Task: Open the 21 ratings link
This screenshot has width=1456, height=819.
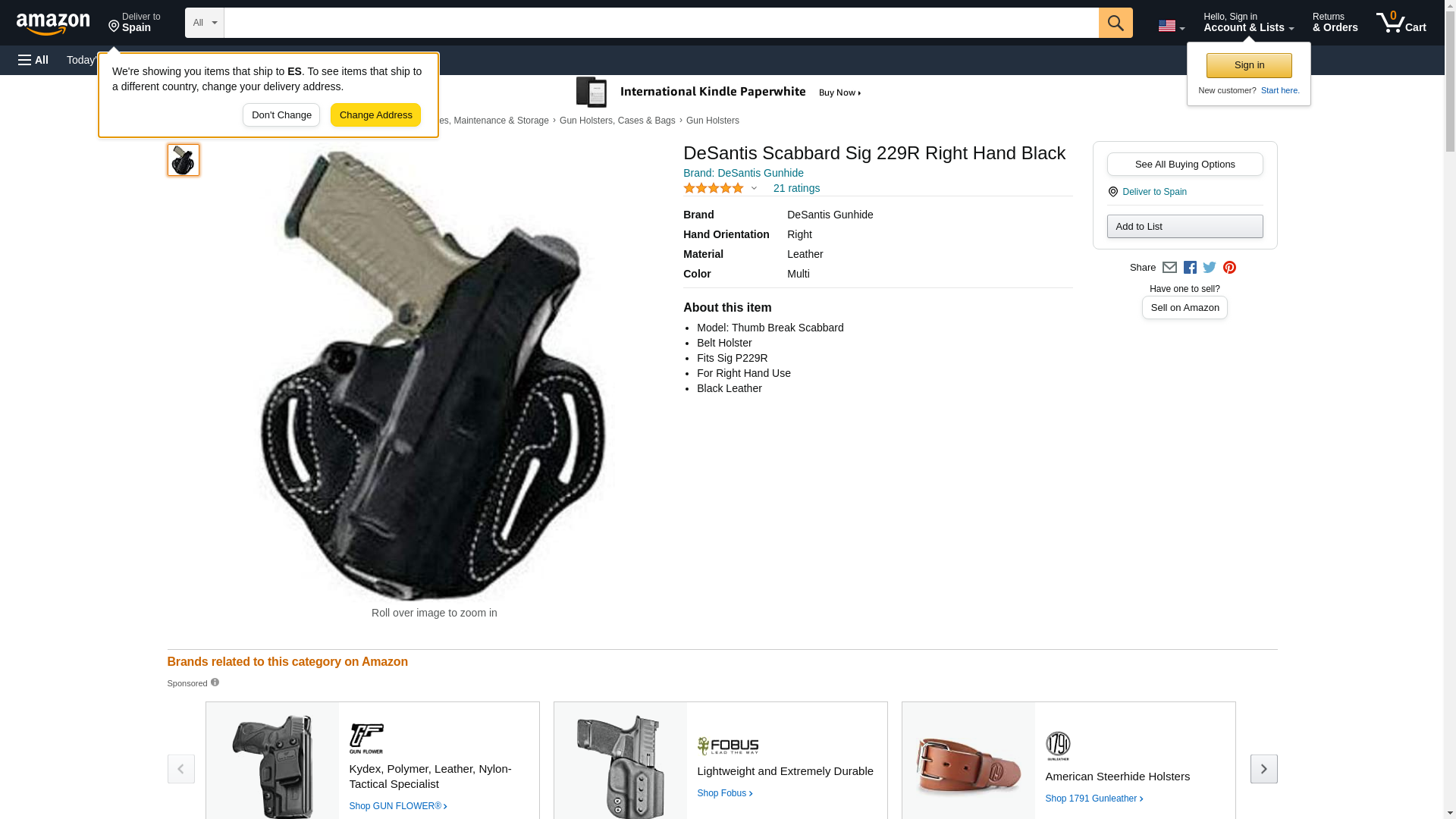Action: point(796,188)
